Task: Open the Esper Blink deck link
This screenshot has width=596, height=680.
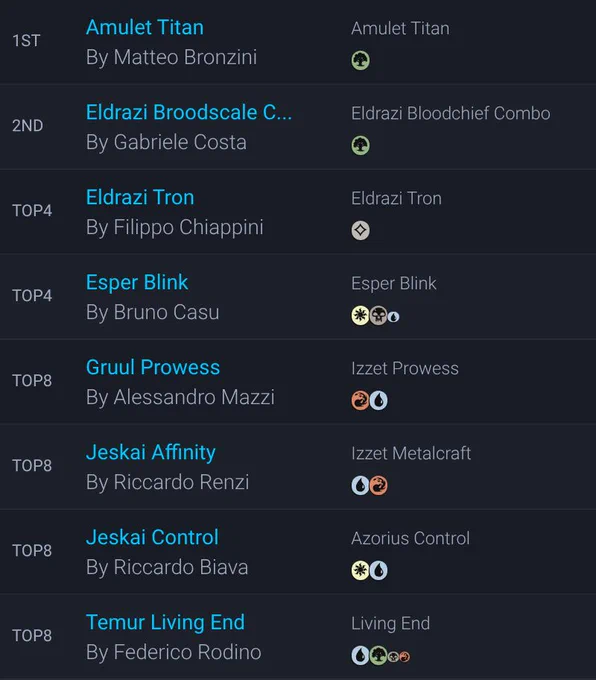Action: [137, 282]
